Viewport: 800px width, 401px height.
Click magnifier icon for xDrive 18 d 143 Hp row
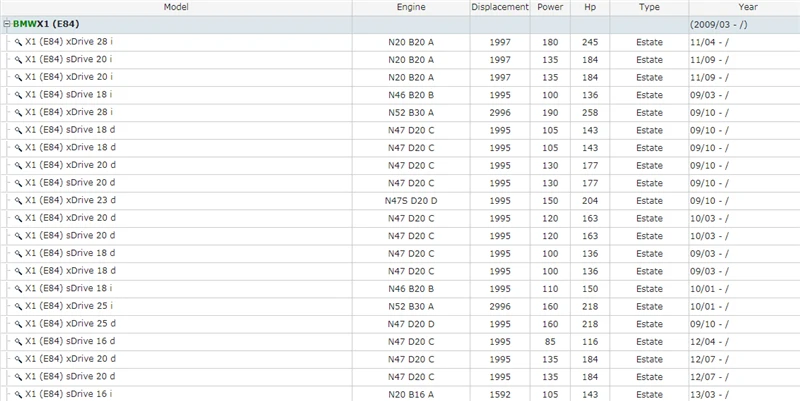click(x=18, y=148)
